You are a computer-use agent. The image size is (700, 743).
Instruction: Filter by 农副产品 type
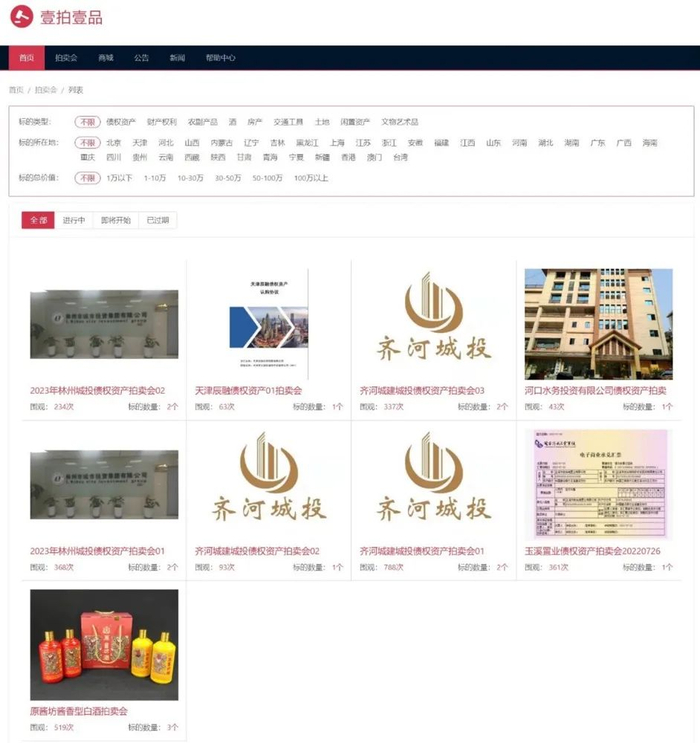click(202, 122)
